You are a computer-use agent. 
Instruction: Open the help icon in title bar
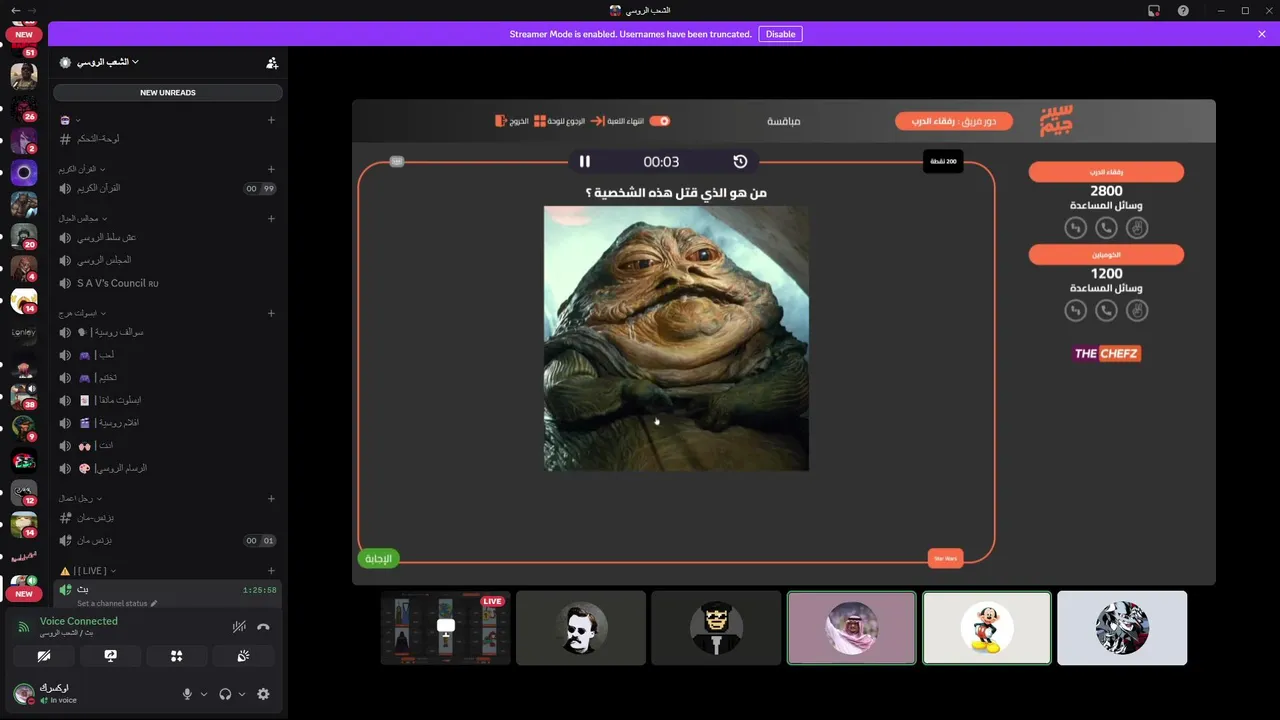click(x=1184, y=10)
